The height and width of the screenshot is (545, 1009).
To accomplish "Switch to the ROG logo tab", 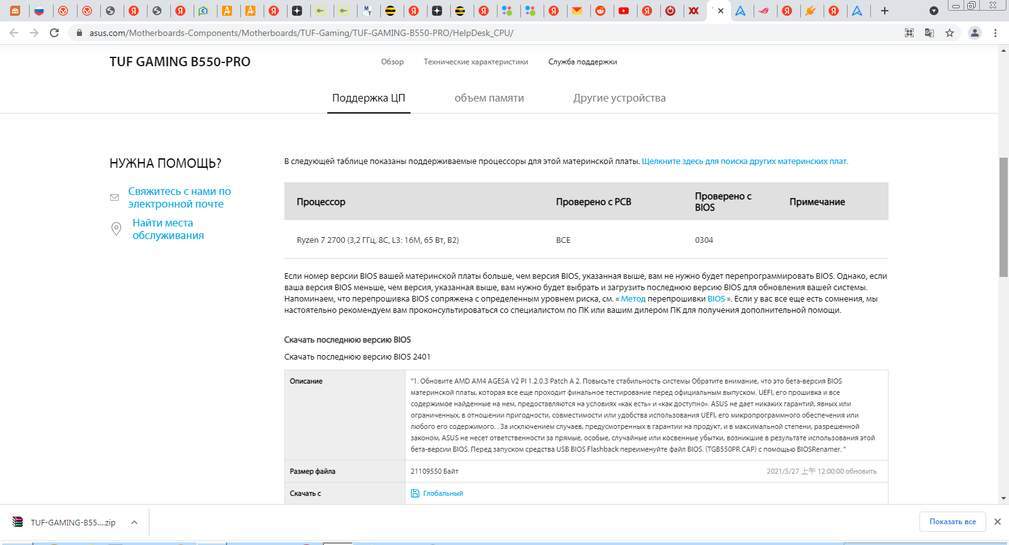I will click(763, 11).
